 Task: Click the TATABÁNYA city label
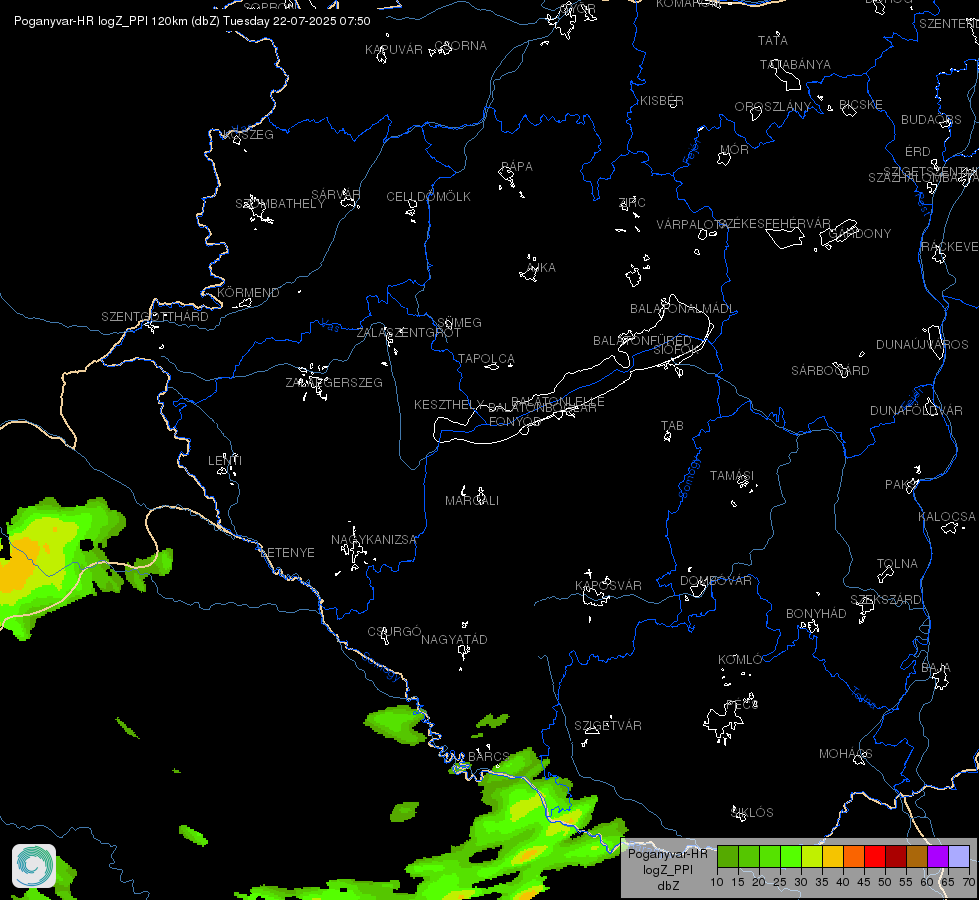795,64
